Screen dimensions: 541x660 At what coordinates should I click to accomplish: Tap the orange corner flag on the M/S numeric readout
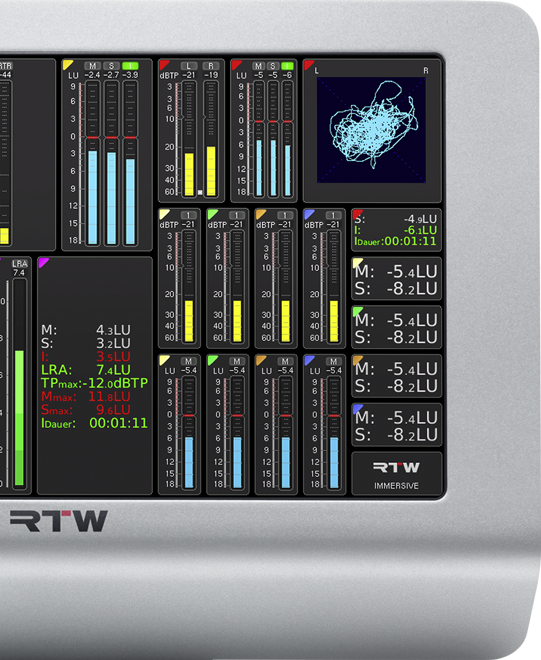point(356,359)
